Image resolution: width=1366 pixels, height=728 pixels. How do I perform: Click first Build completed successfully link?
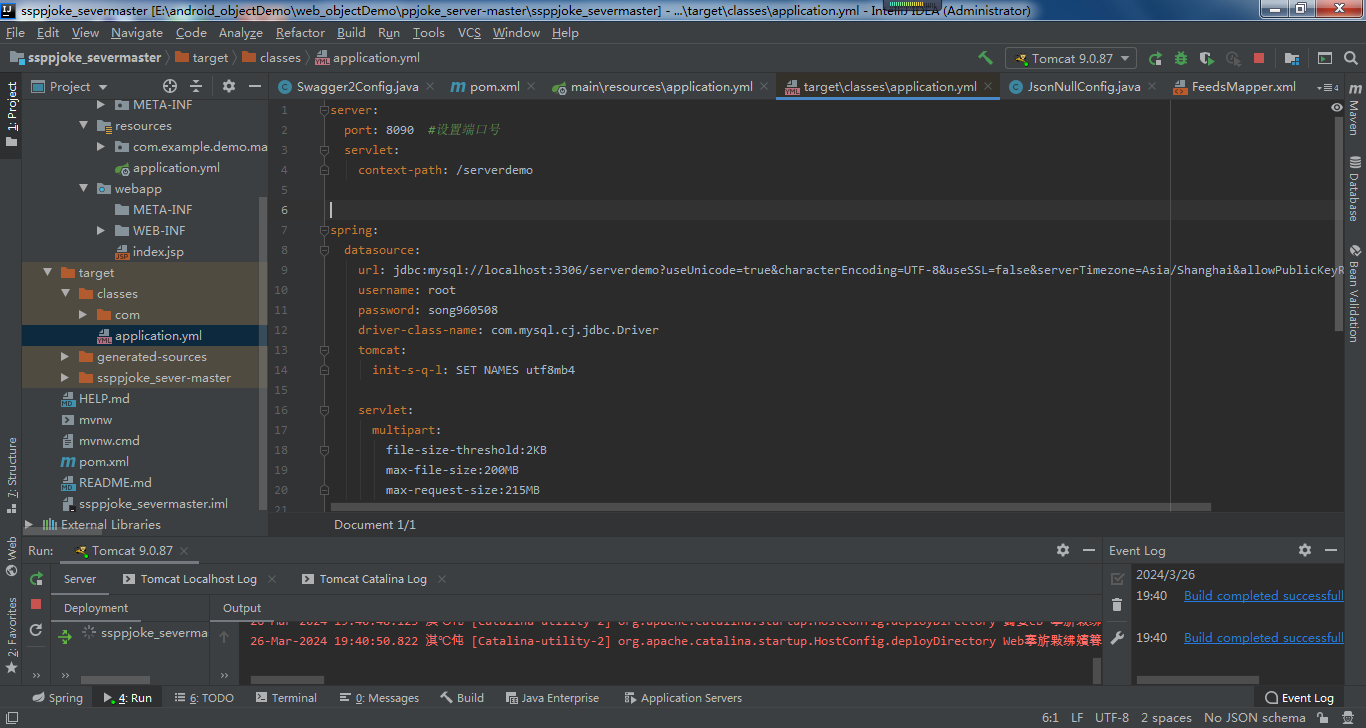click(x=1263, y=596)
